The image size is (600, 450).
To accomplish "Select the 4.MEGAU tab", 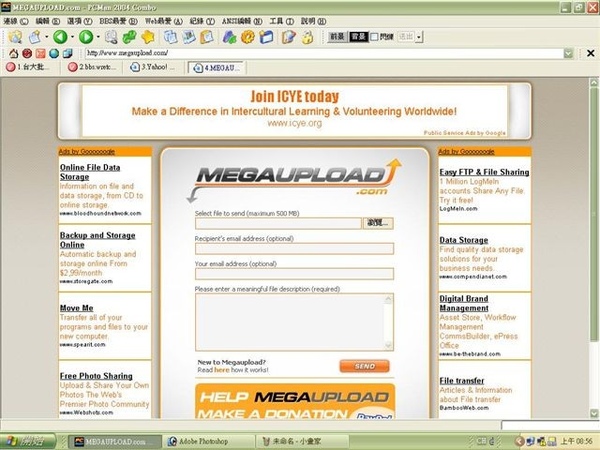I will [x=217, y=68].
